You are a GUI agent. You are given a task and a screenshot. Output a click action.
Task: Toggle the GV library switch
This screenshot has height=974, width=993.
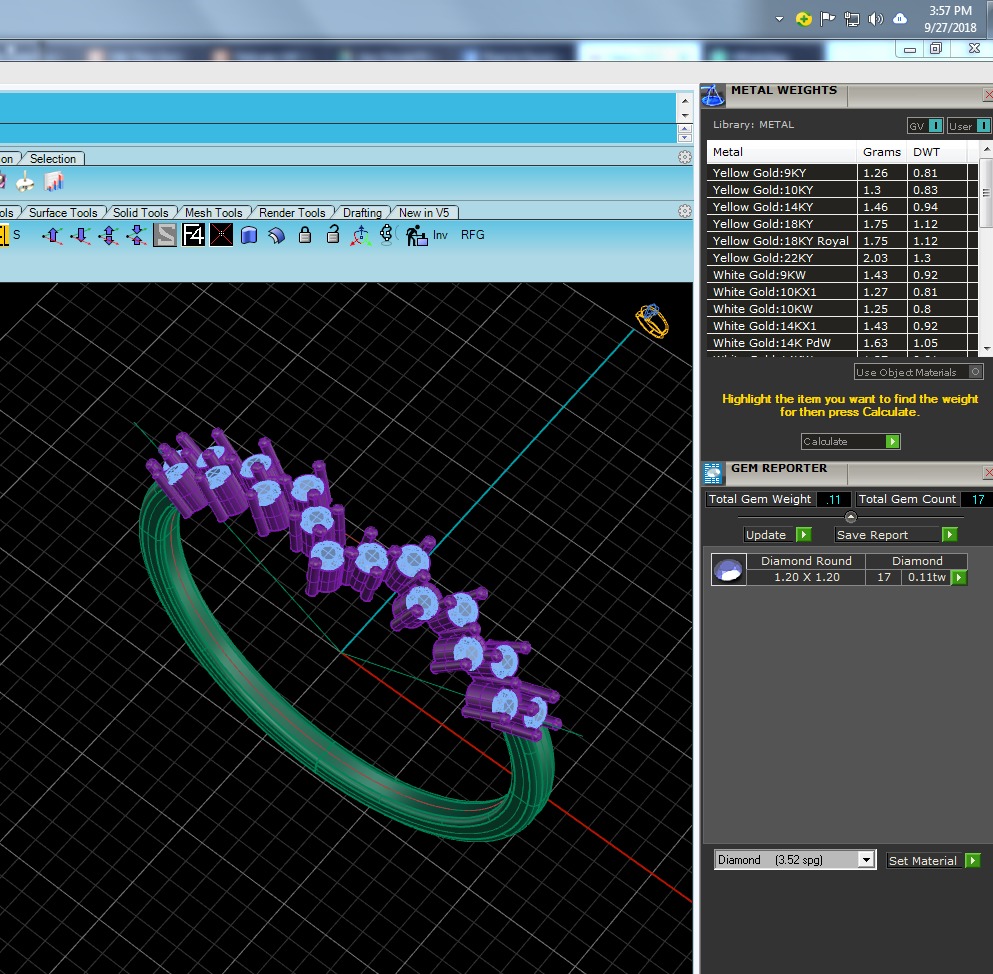coord(926,126)
